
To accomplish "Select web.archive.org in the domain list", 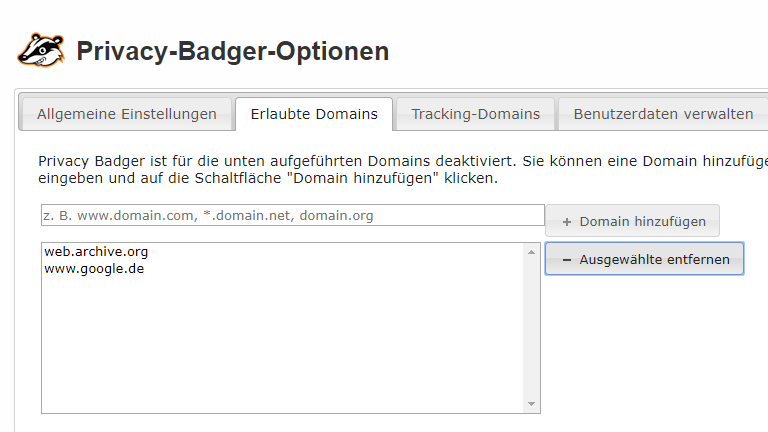I will pos(96,252).
